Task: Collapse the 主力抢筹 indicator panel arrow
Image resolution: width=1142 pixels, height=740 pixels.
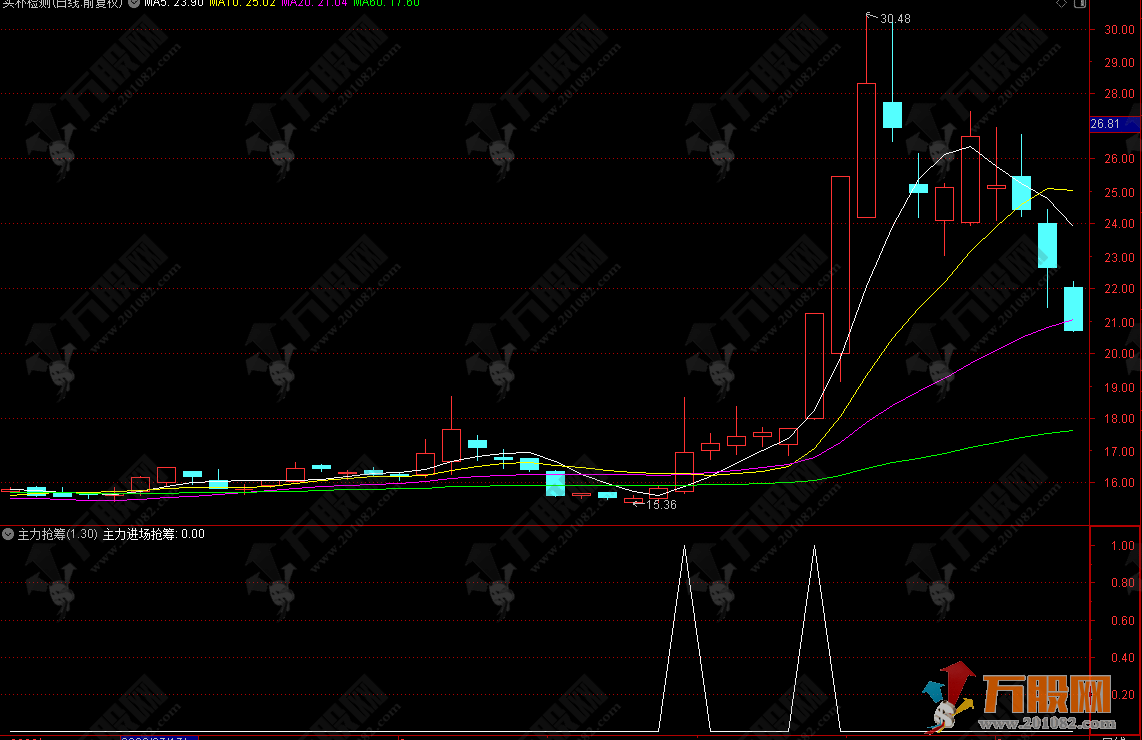Action: 8,534
